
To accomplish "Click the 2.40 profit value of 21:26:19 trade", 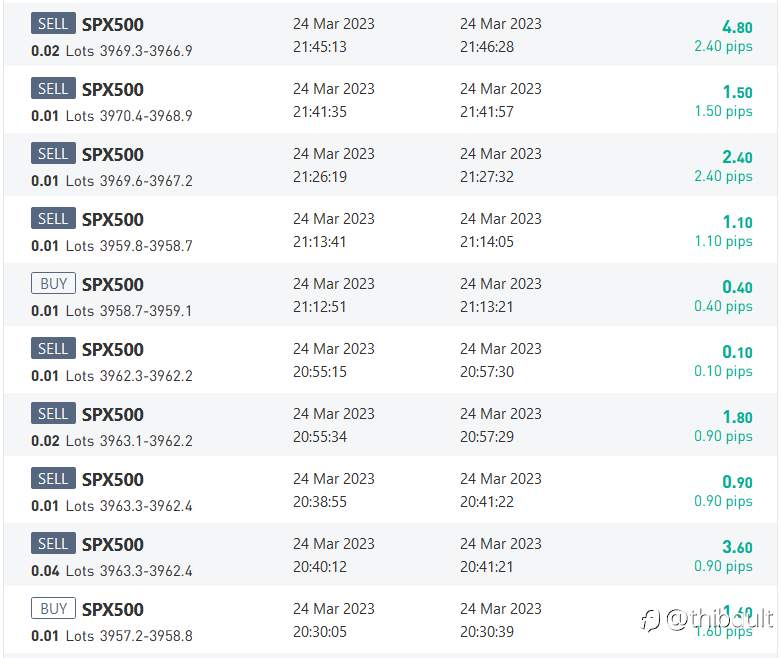I will [x=737, y=157].
